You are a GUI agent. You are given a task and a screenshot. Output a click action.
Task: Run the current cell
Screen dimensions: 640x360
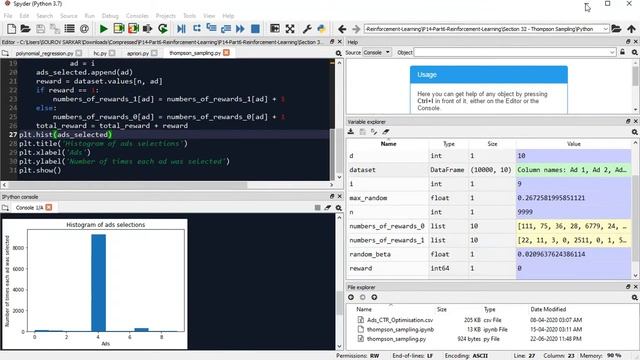tap(119, 29)
